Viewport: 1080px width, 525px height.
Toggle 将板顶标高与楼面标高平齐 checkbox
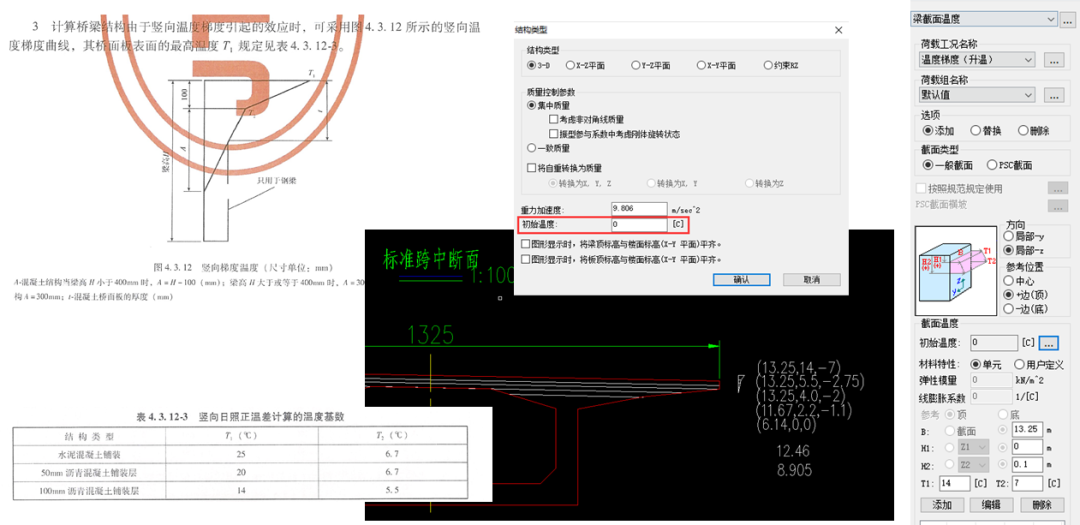coord(526,260)
